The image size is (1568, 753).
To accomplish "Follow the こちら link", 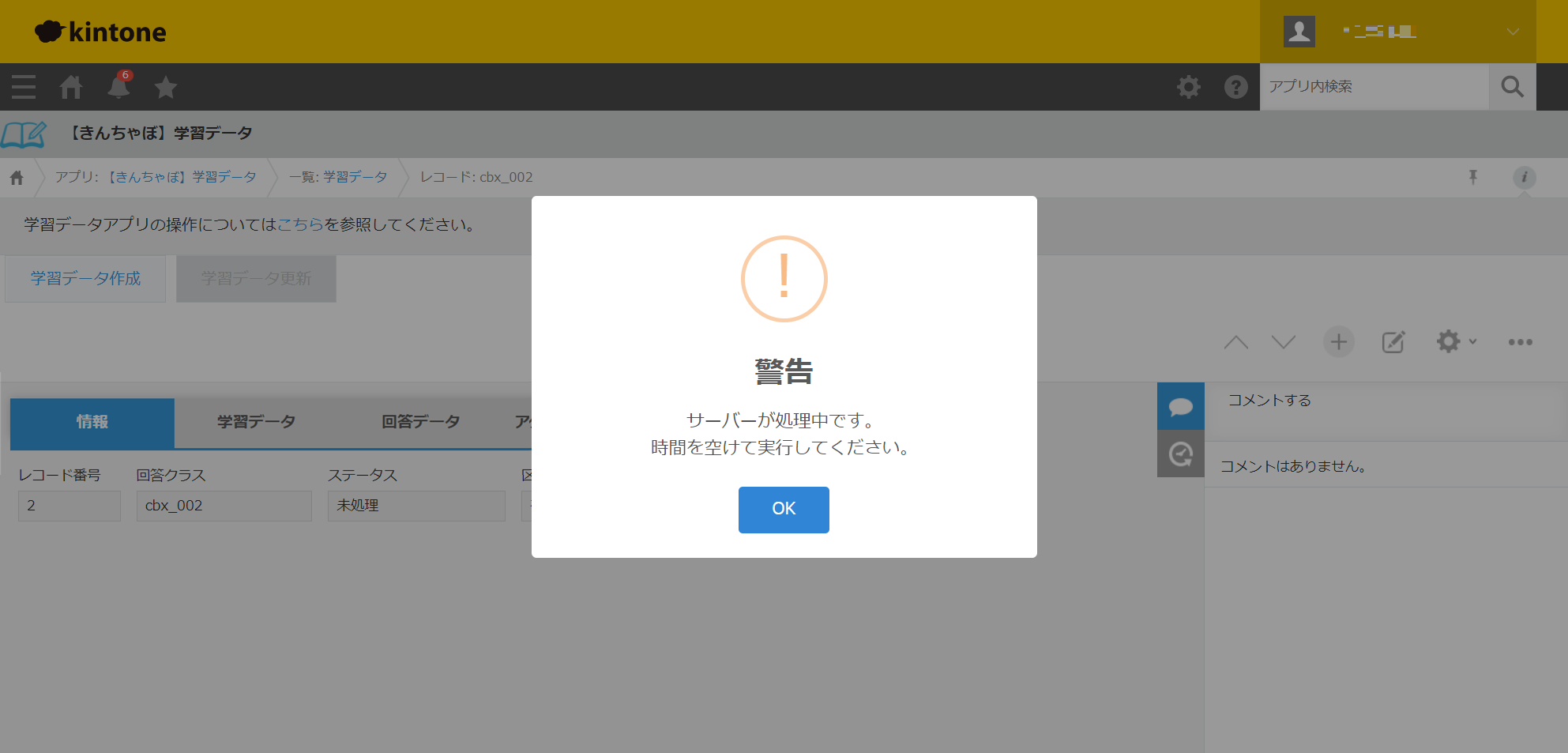I will point(300,224).
